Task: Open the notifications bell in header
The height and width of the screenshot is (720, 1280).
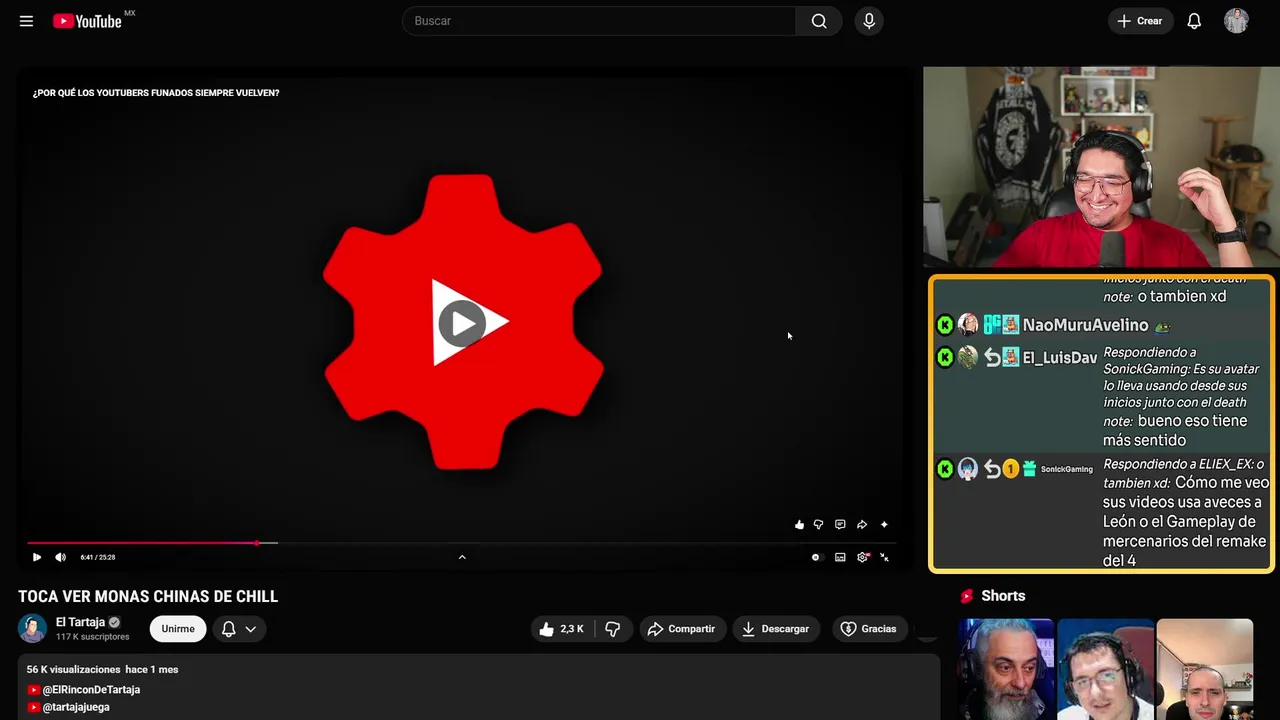Action: click(1194, 21)
